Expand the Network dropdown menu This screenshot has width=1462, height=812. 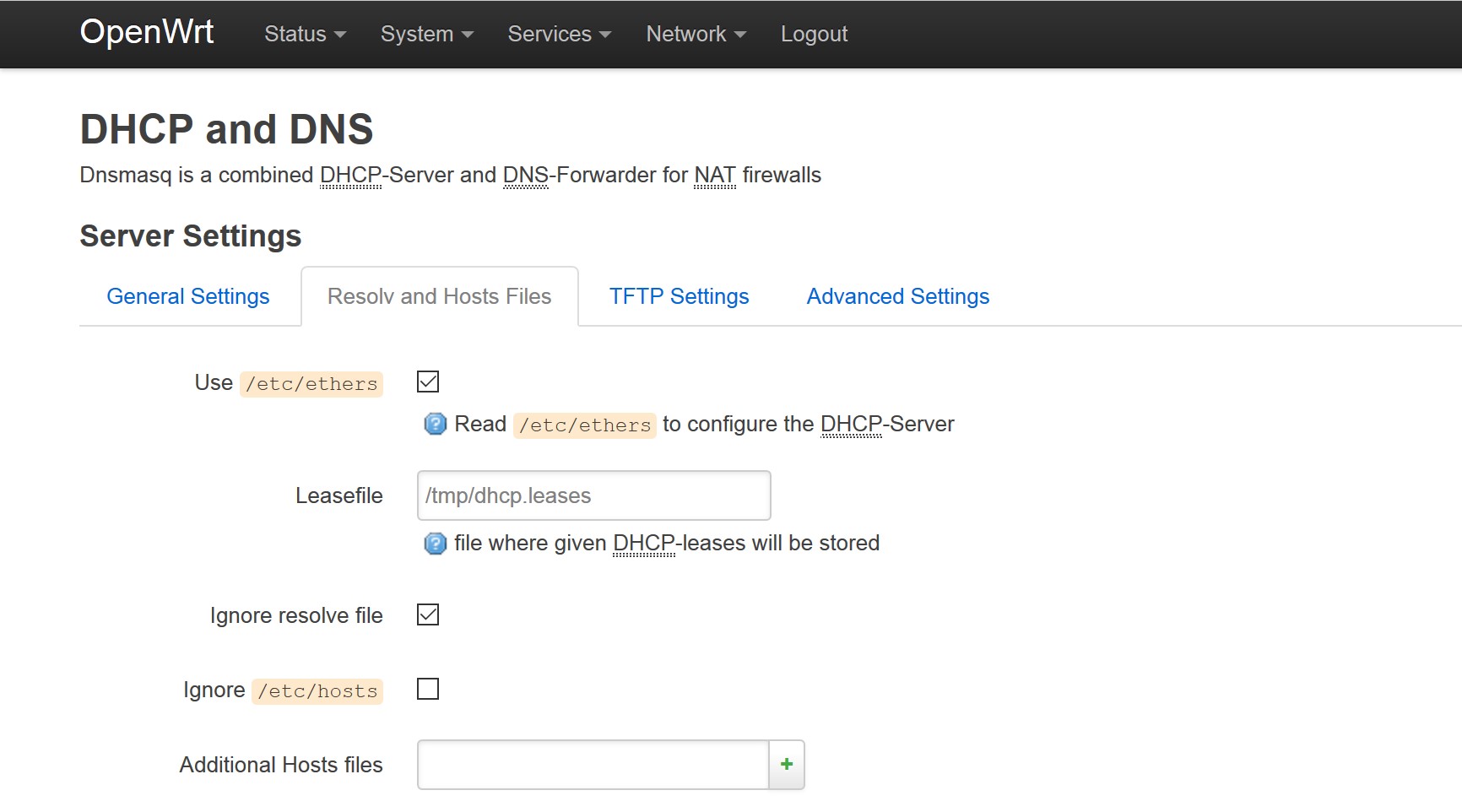(x=696, y=34)
